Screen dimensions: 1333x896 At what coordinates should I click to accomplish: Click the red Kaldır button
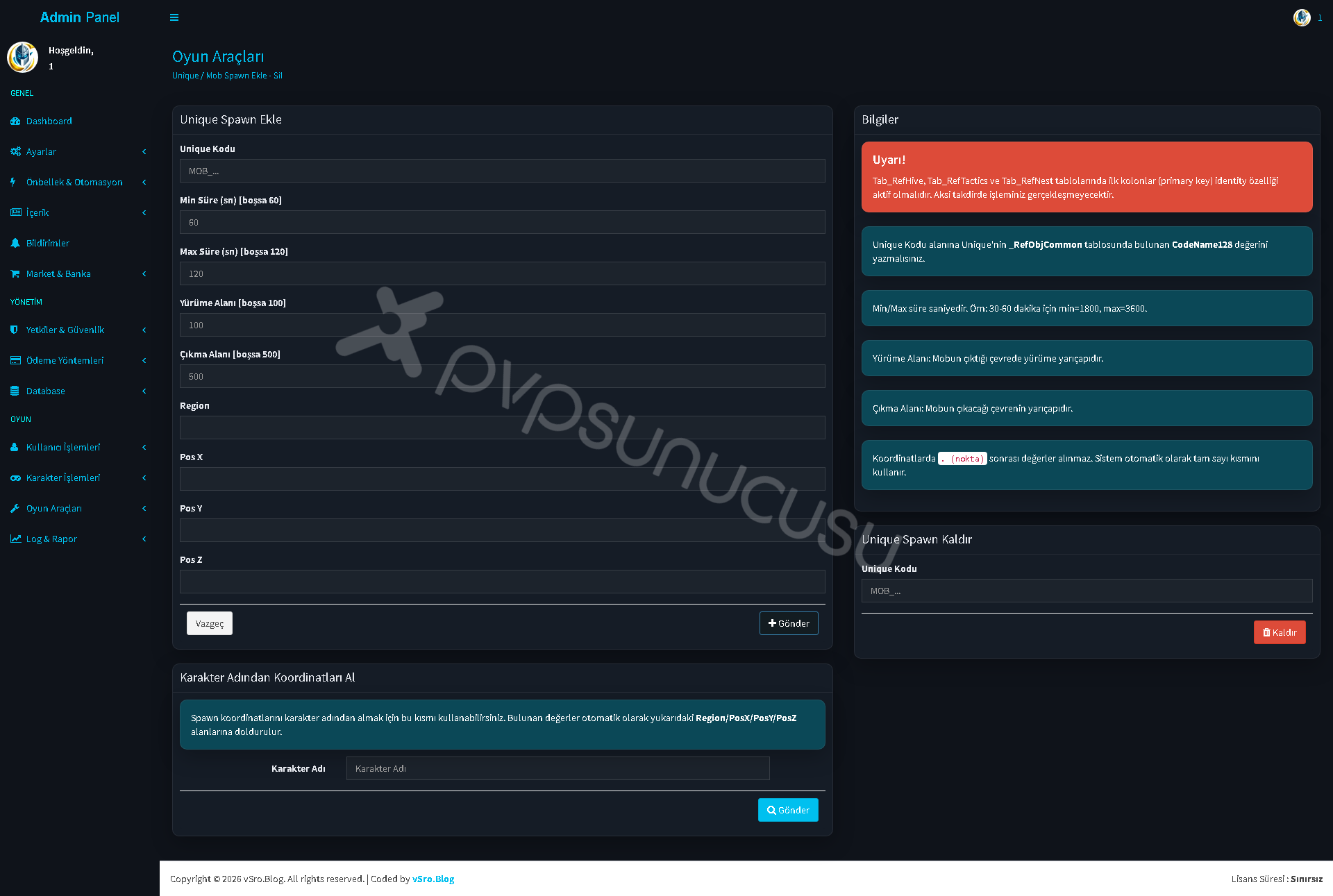[1280, 632]
